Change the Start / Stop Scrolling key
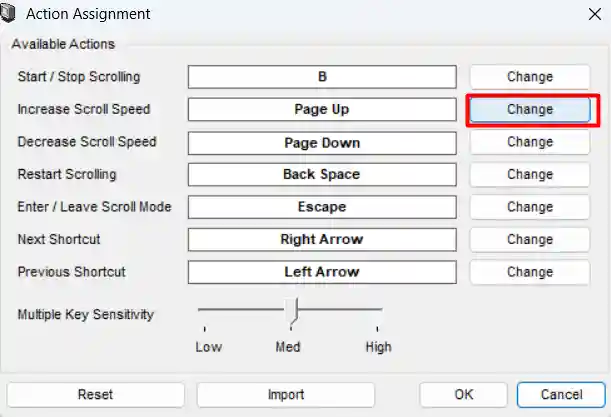 tap(529, 77)
